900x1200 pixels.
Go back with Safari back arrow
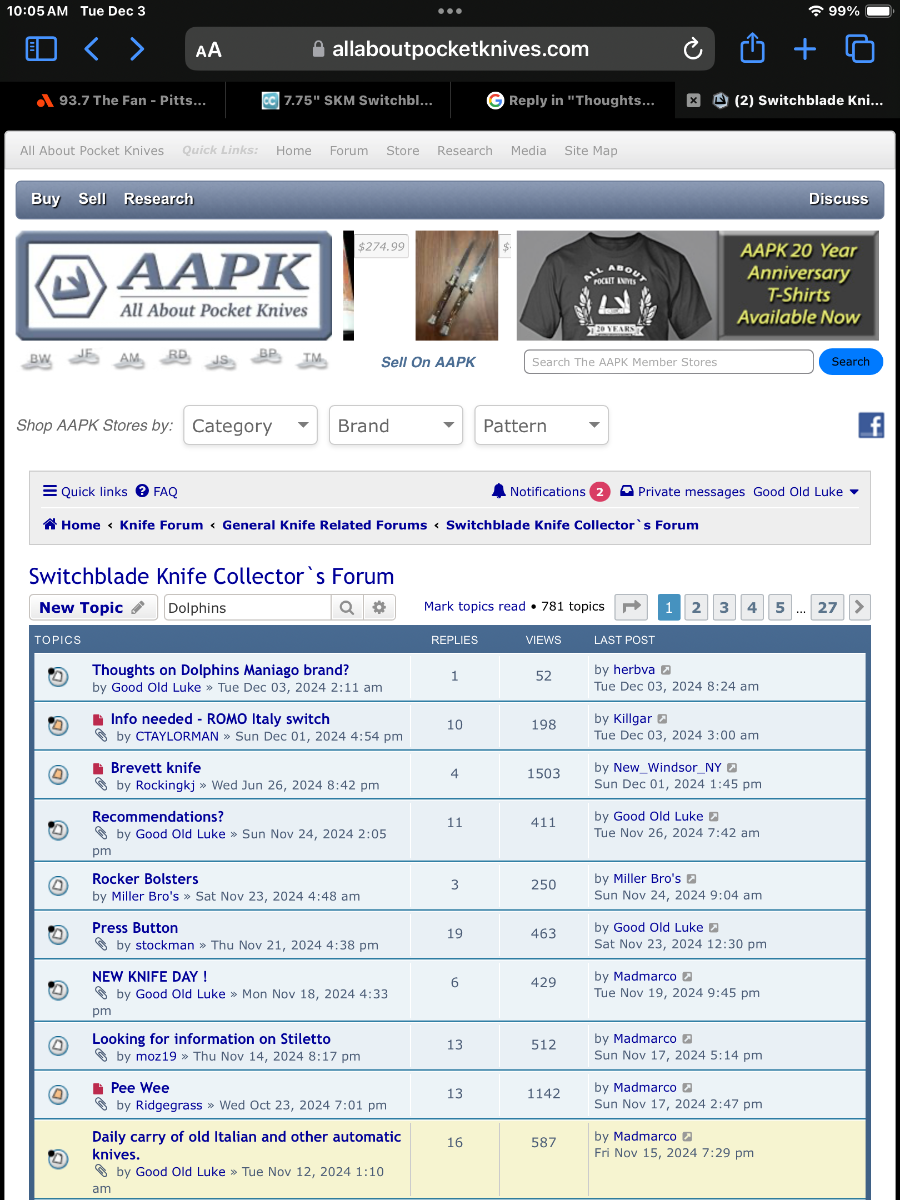coord(91,49)
